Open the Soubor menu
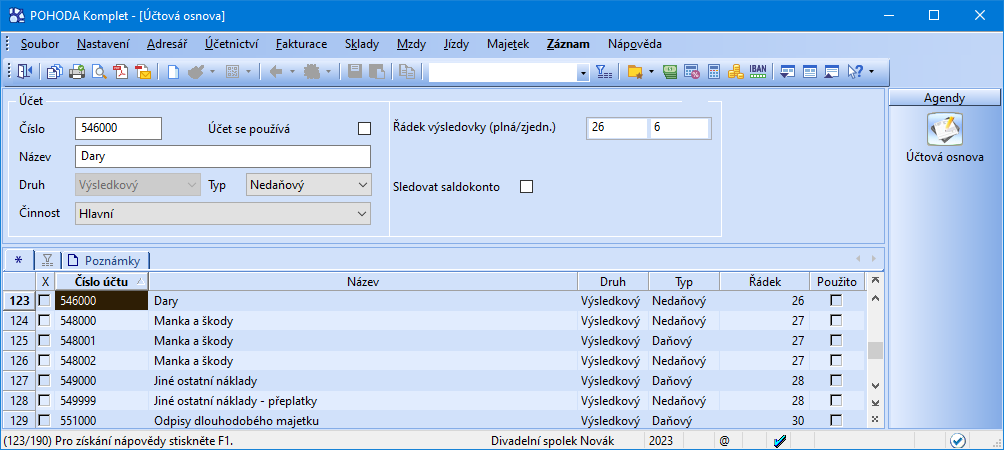1004x450 pixels. click(40, 44)
